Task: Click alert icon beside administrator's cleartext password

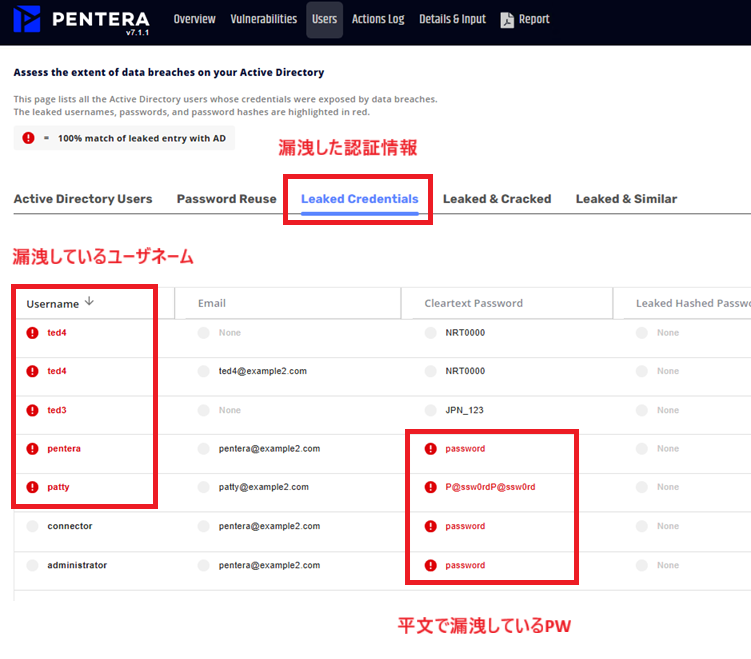Action: [x=431, y=566]
